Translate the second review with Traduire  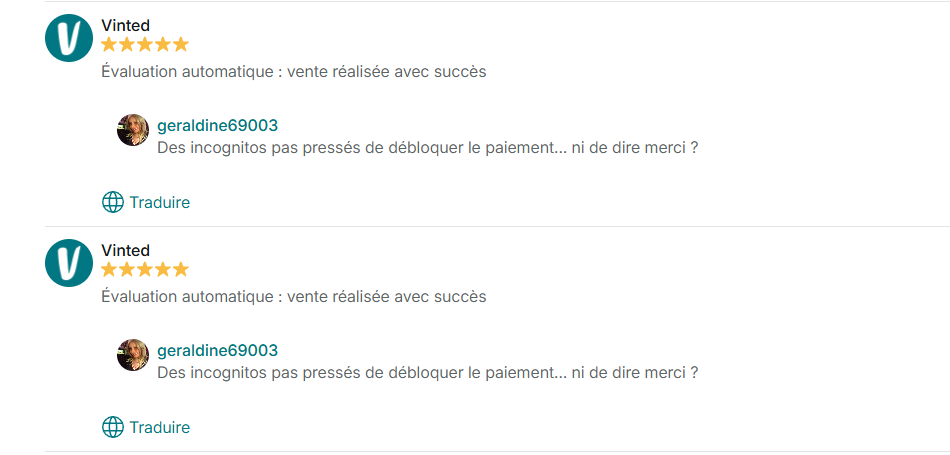[159, 427]
